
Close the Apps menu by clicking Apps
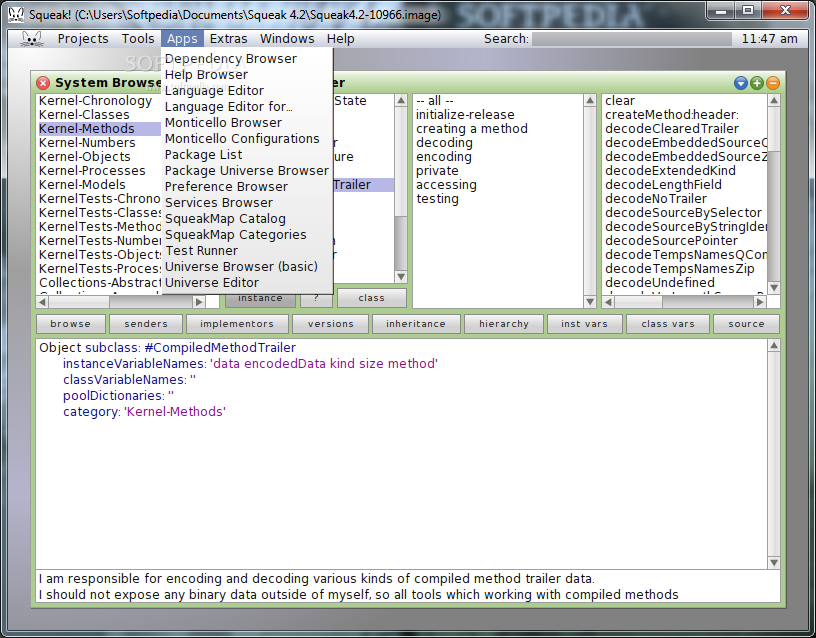182,39
